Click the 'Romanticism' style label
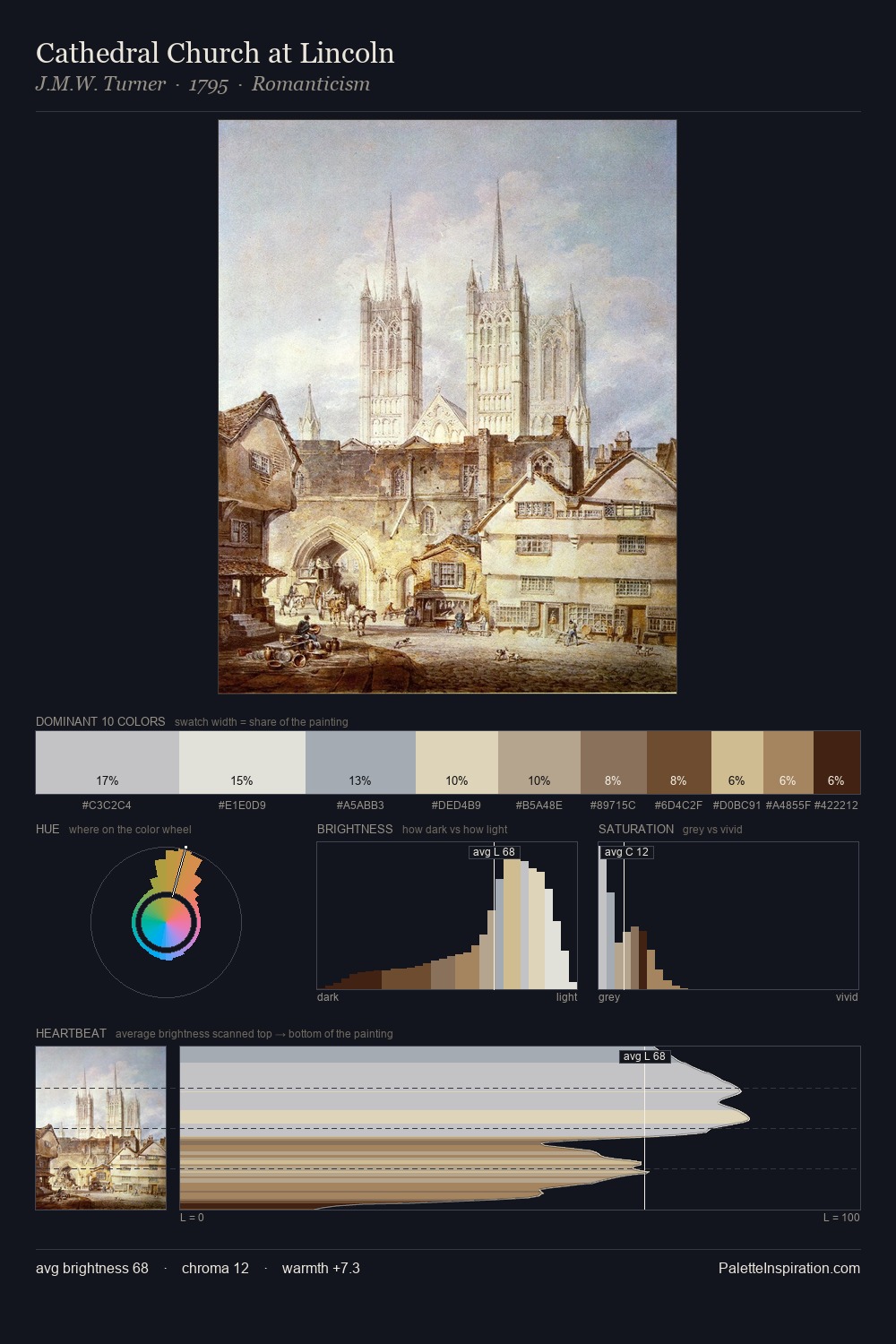896x1344 pixels. 311,84
